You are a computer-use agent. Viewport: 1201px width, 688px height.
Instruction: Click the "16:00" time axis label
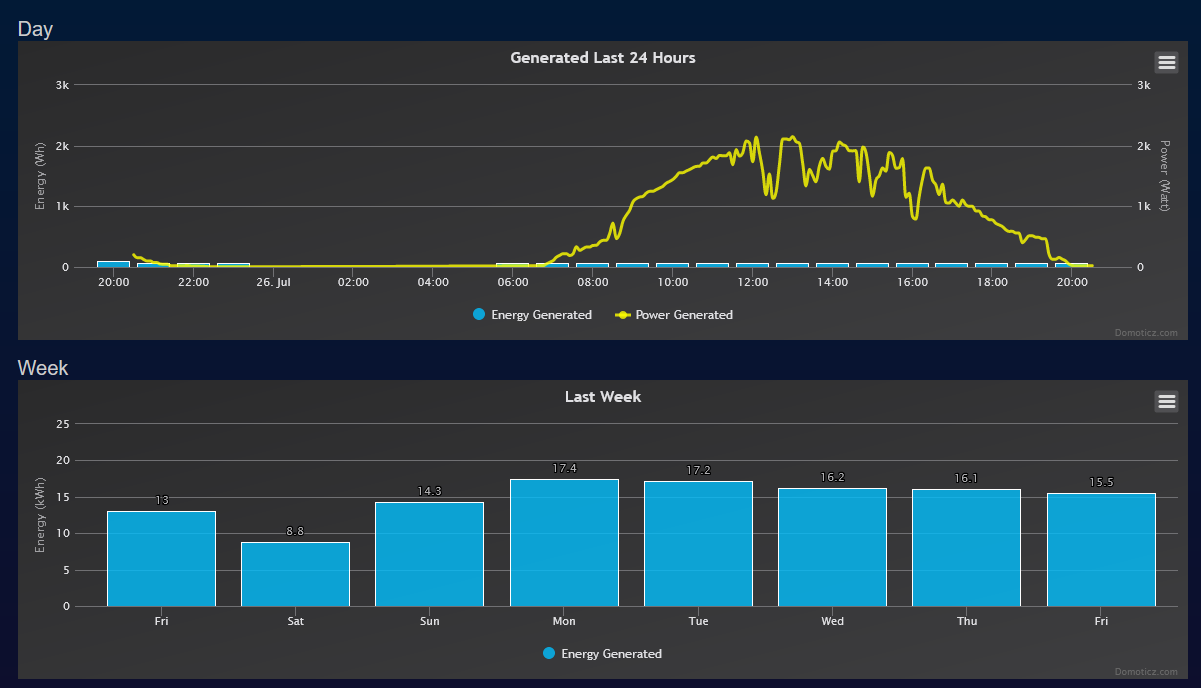pyautogui.click(x=912, y=282)
